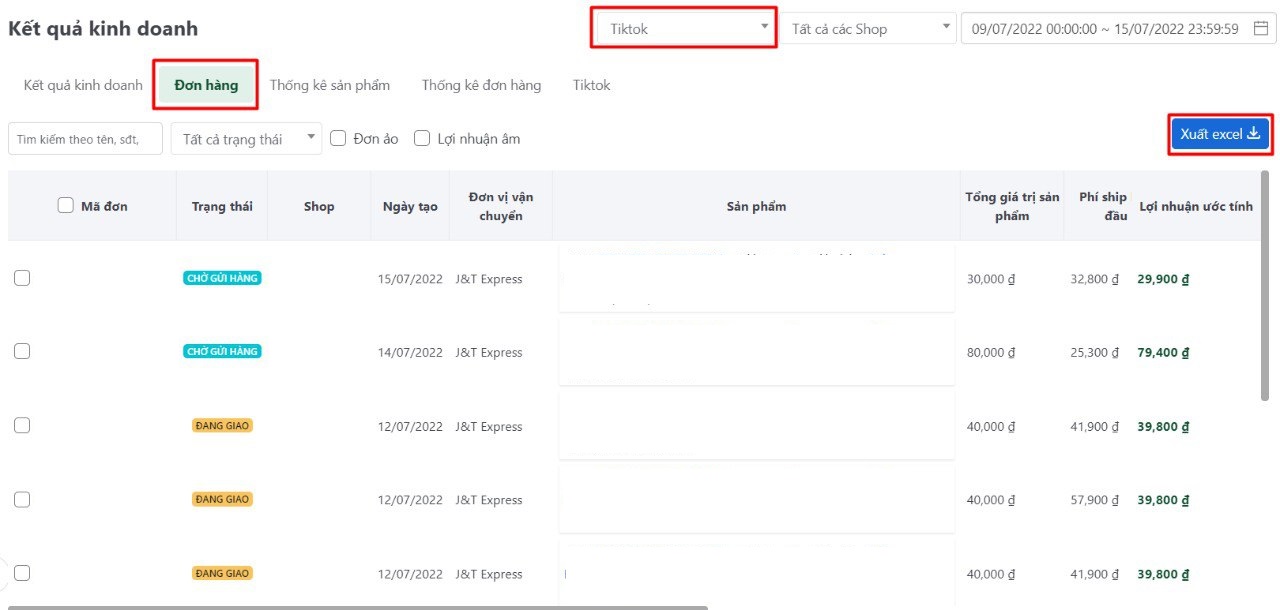
Task: Open the 'Tất cả trạng thái' status filter
Action: pyautogui.click(x=246, y=139)
